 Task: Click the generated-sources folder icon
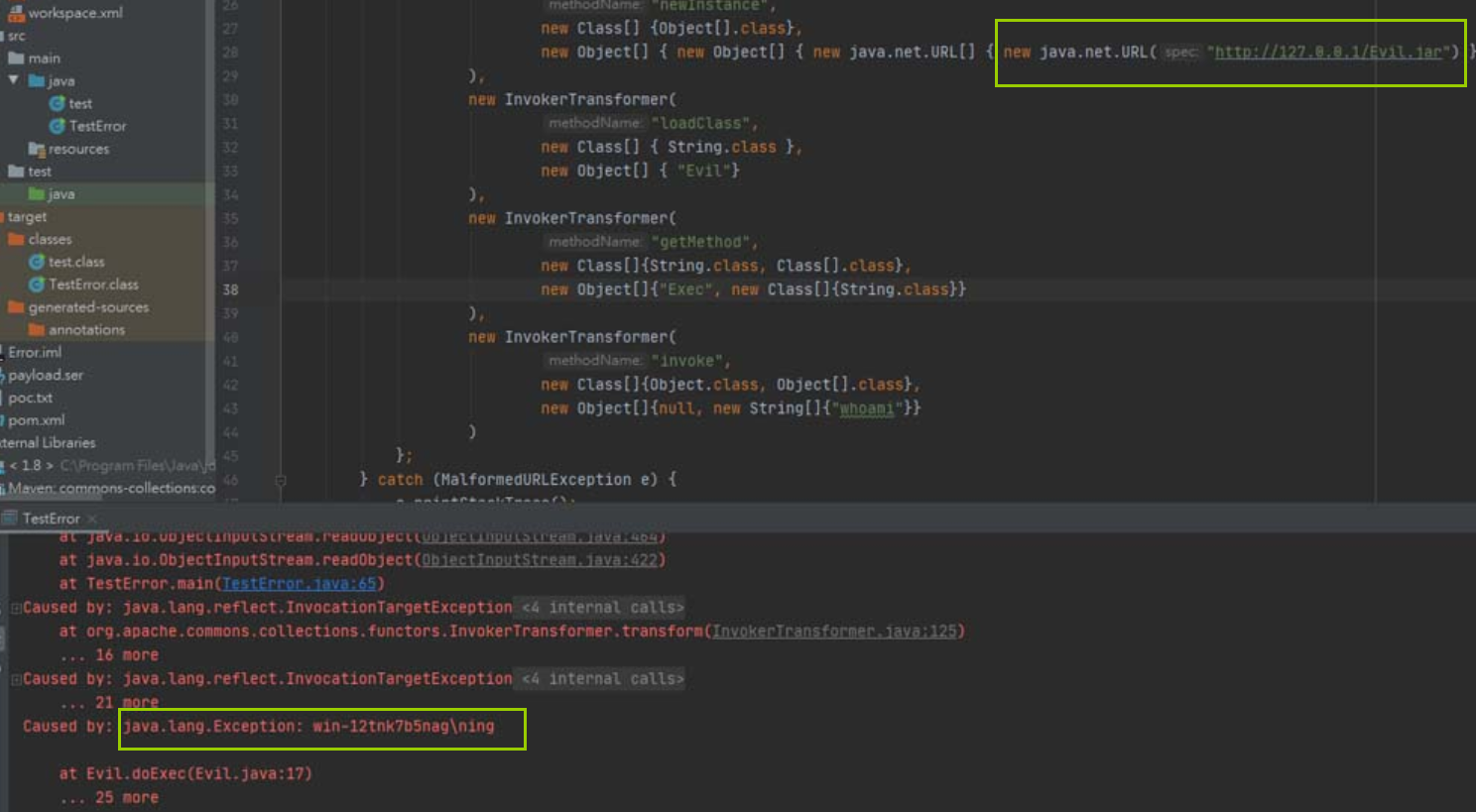[x=16, y=307]
